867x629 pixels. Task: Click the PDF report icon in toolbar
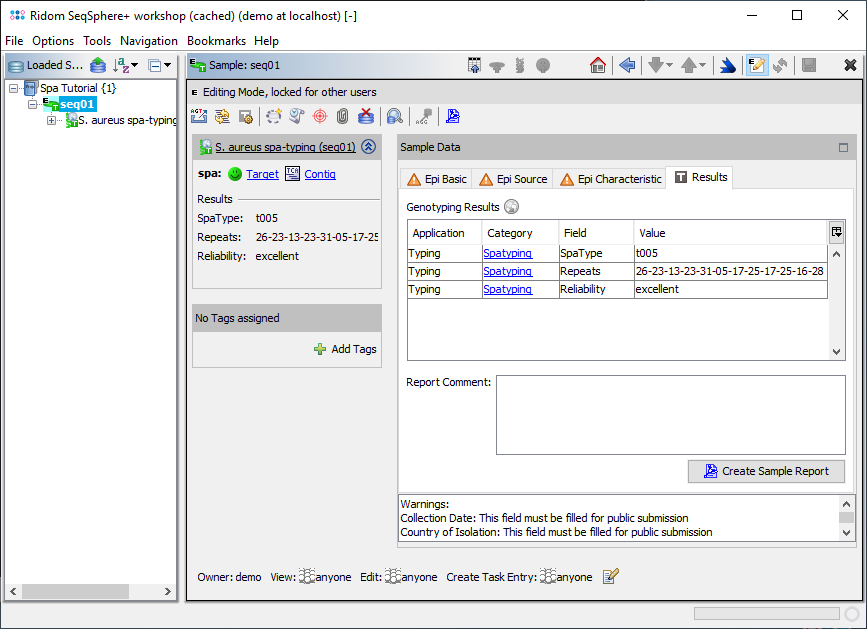(x=453, y=116)
